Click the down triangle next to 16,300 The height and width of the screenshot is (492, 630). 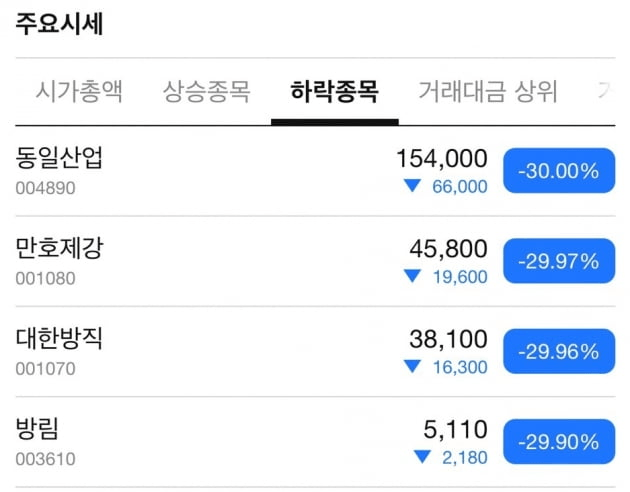412,367
